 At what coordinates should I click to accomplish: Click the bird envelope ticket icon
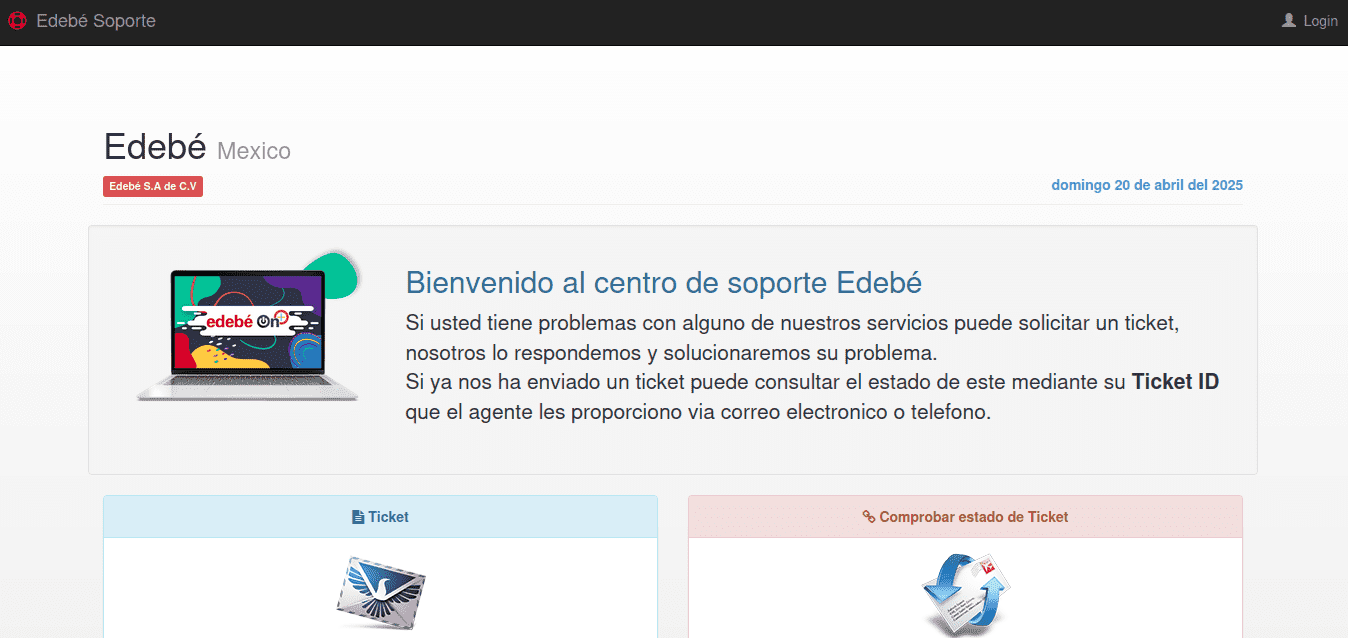click(381, 593)
